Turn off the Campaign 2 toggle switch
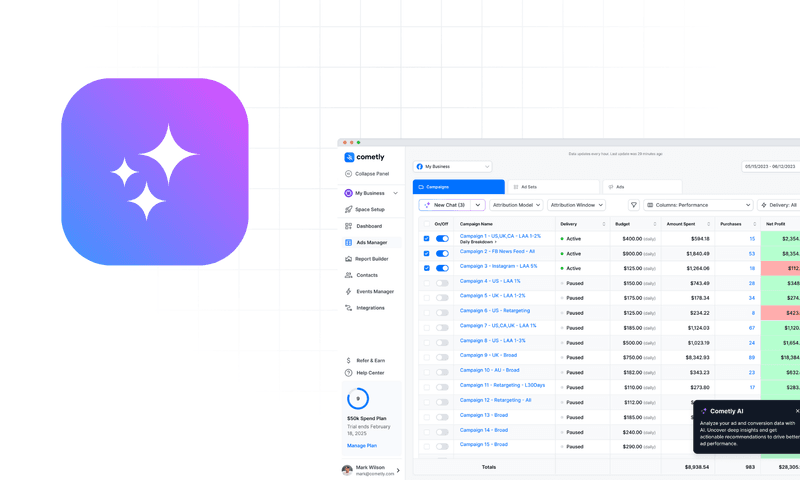Screen dimensions: 800x480 pos(442,254)
